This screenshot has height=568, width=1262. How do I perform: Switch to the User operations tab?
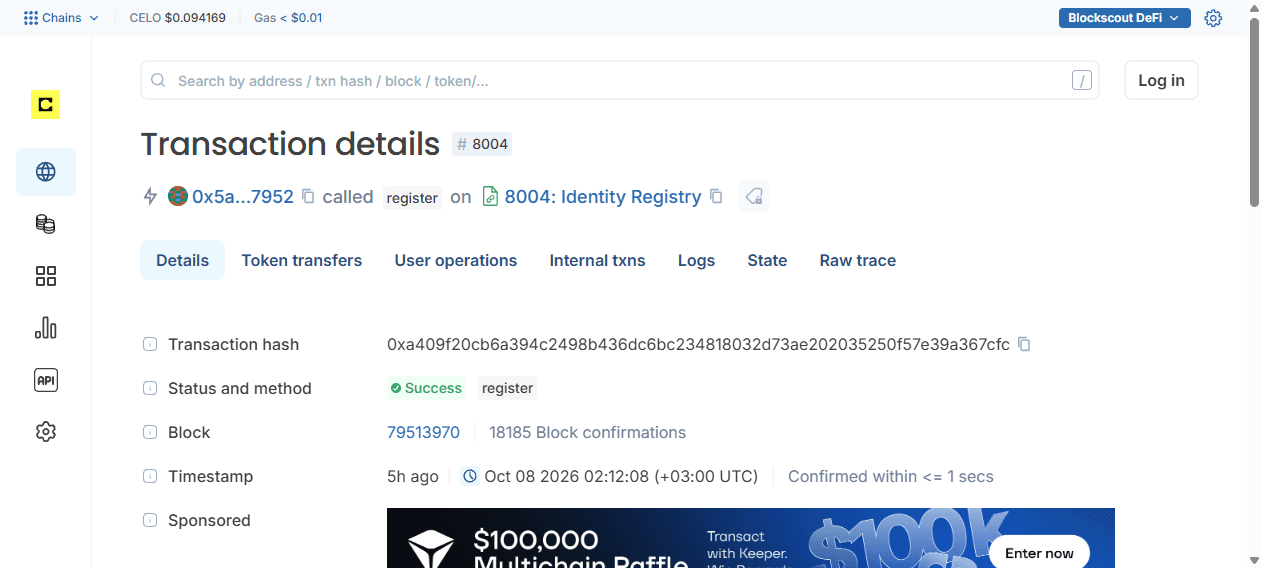pos(456,260)
